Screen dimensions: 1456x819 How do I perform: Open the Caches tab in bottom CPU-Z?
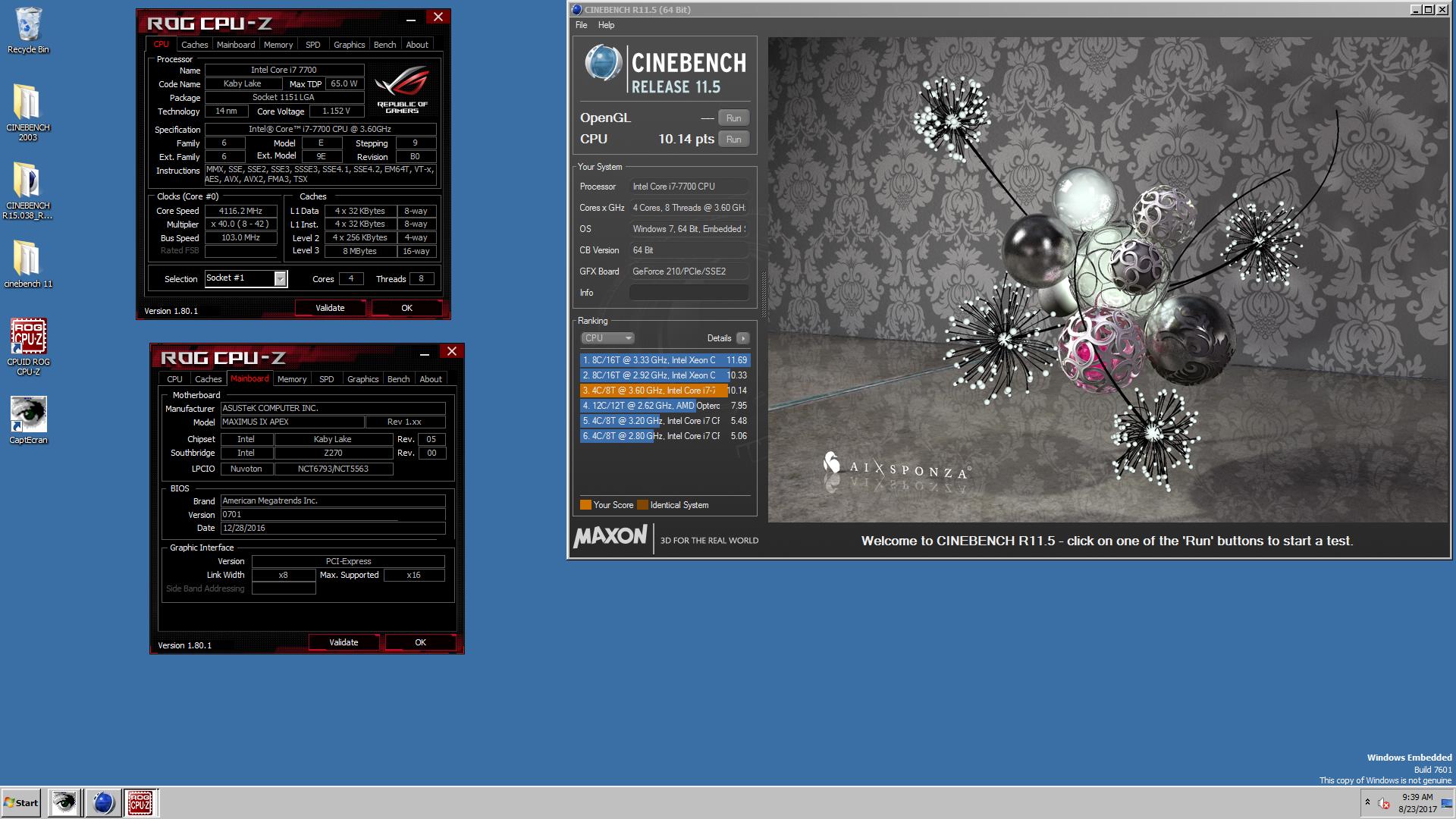pos(208,379)
